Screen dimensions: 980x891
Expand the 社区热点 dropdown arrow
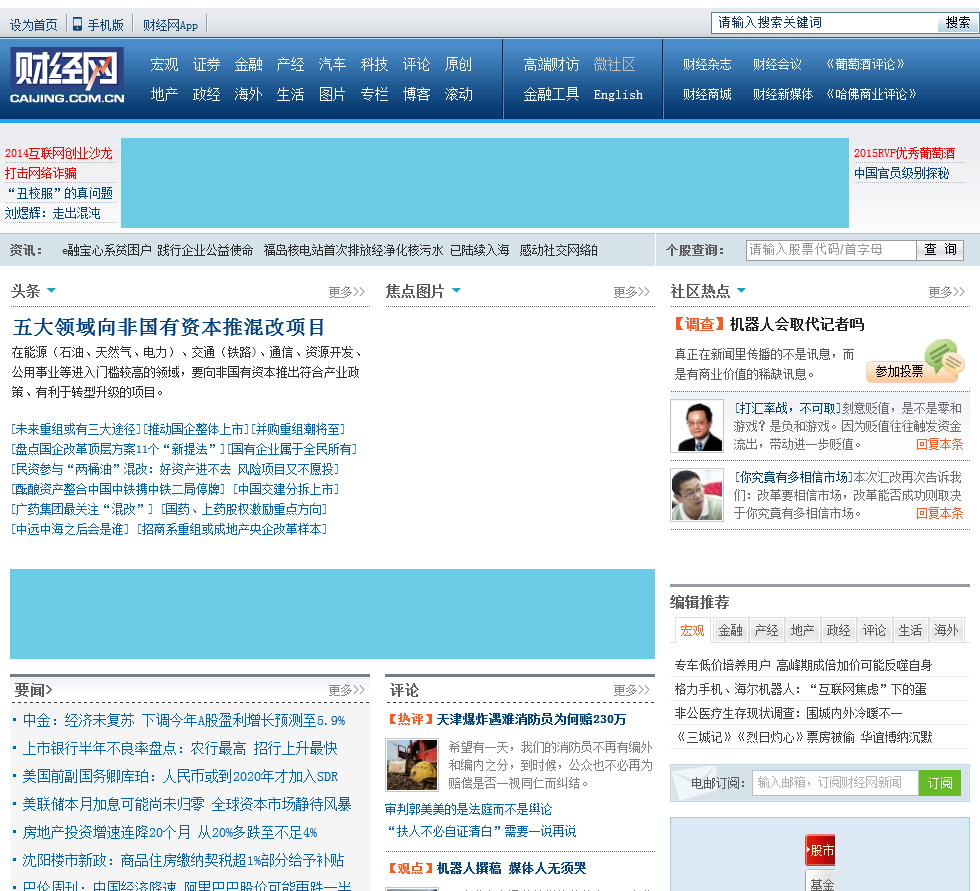(x=741, y=290)
